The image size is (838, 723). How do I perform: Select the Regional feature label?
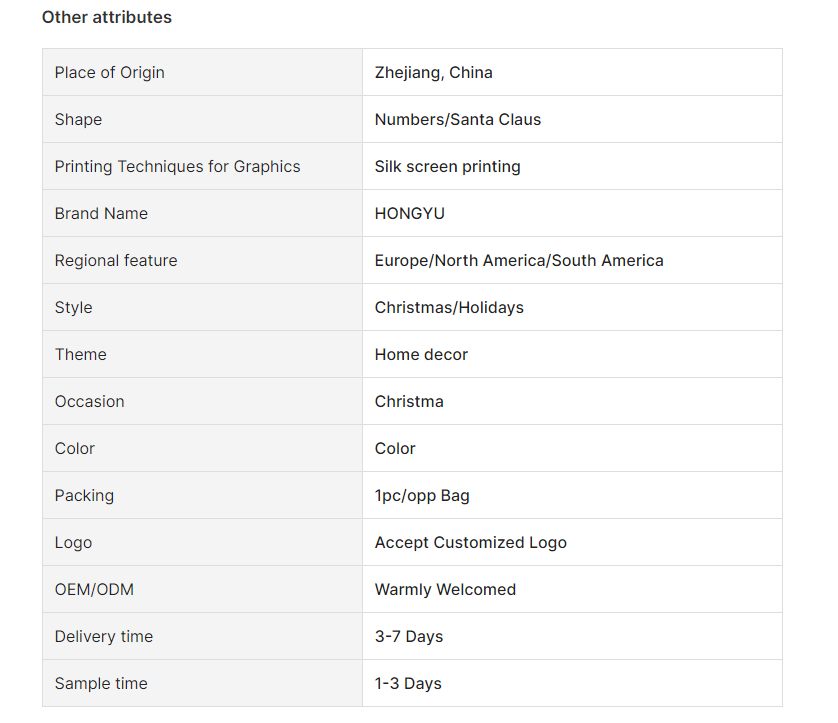coord(116,261)
